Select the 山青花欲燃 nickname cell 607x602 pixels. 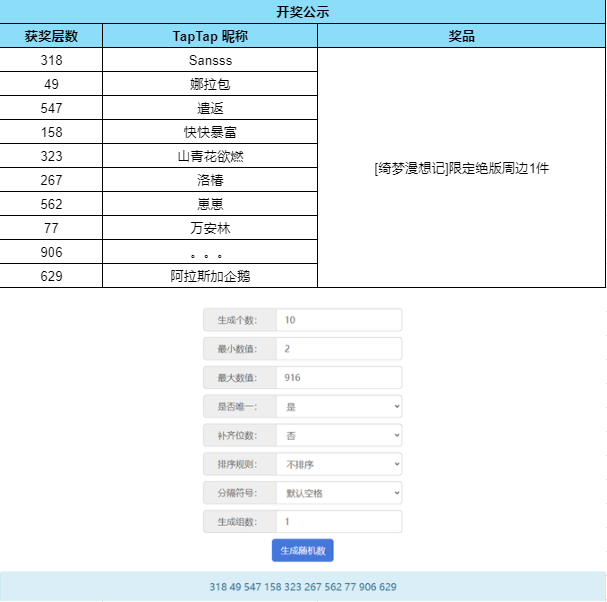click(x=210, y=156)
